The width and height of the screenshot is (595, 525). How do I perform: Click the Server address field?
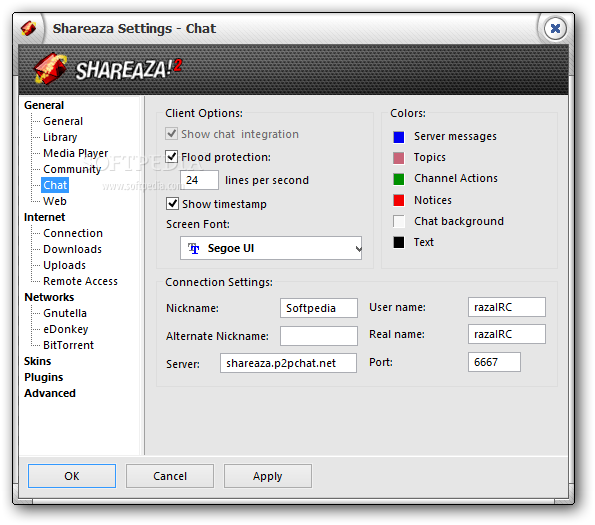pyautogui.click(x=288, y=363)
